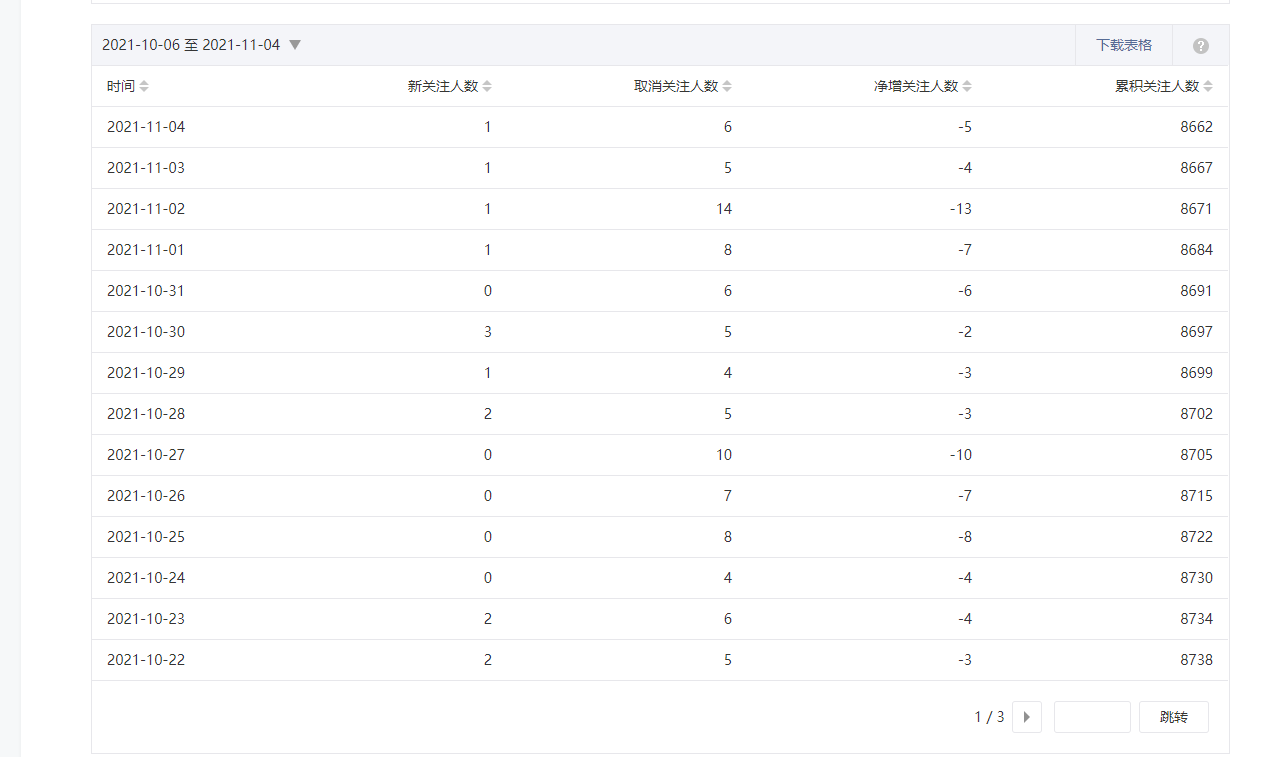The width and height of the screenshot is (1279, 757).
Task: Click the 2021-10-27 date cell
Action: point(146,455)
